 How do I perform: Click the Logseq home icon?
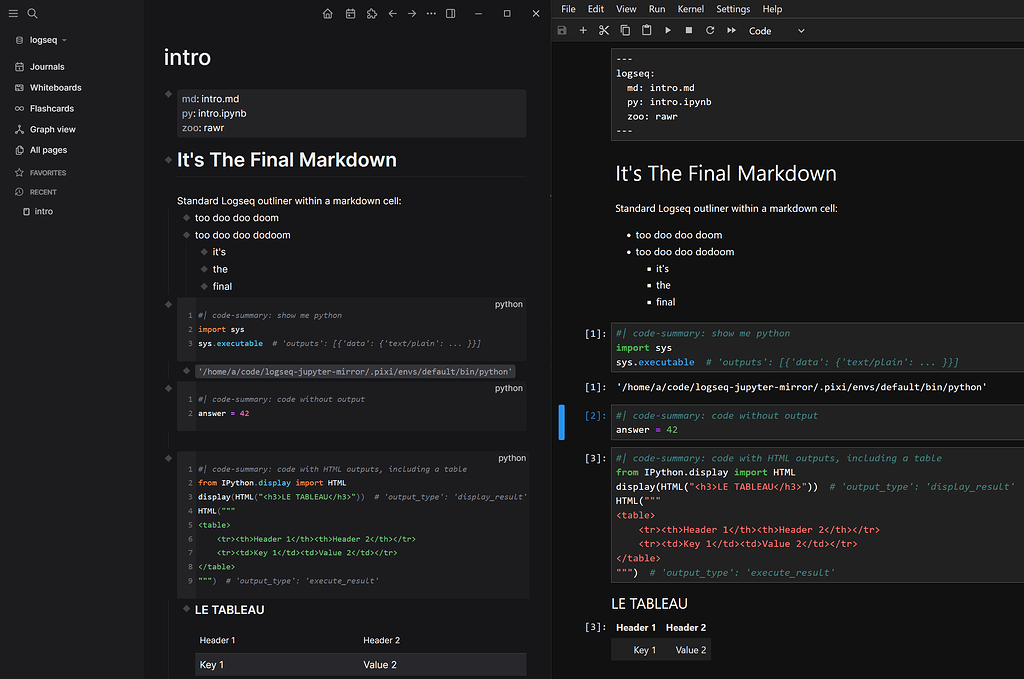[x=328, y=14]
